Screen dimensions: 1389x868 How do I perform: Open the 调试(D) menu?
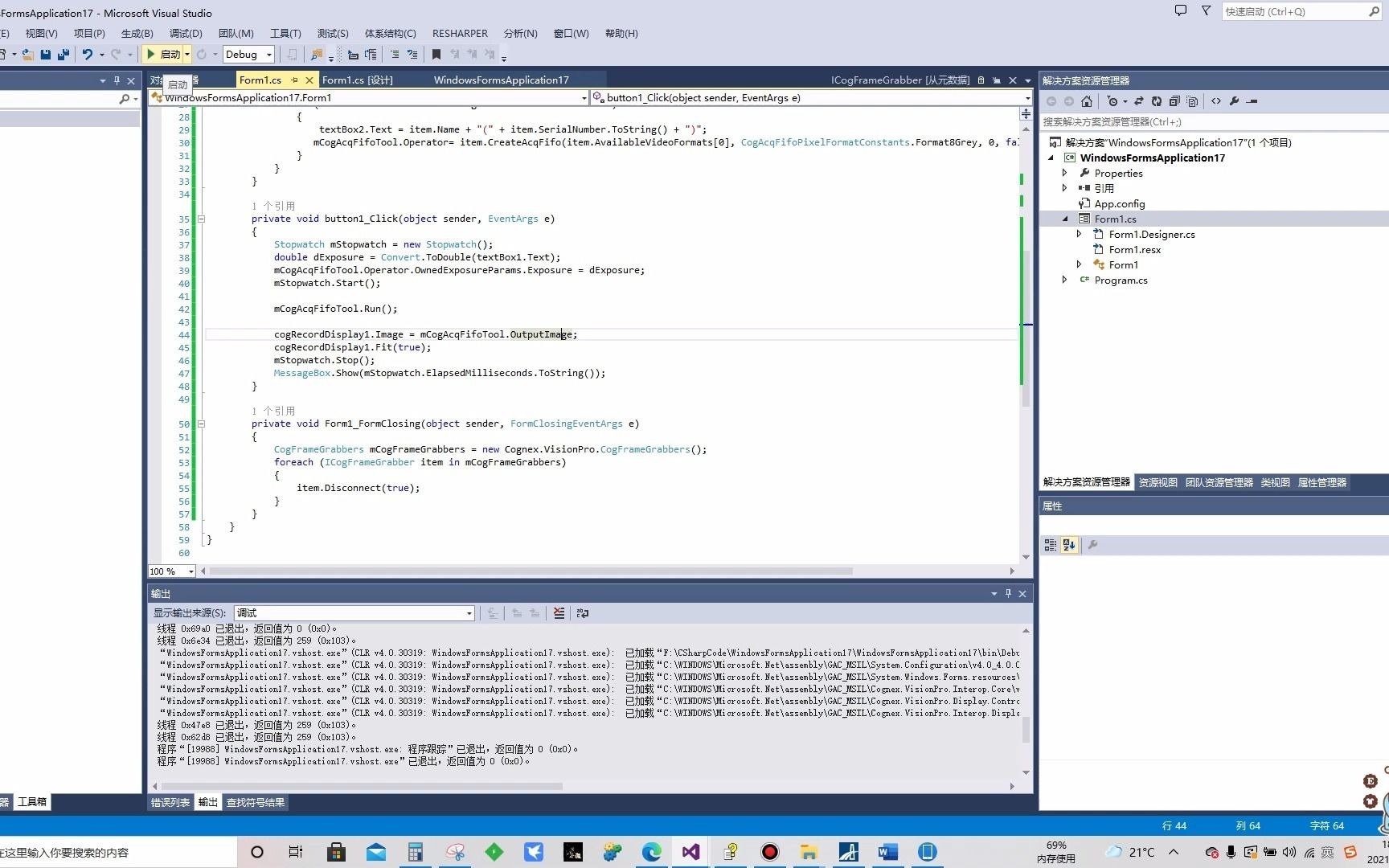[186, 33]
